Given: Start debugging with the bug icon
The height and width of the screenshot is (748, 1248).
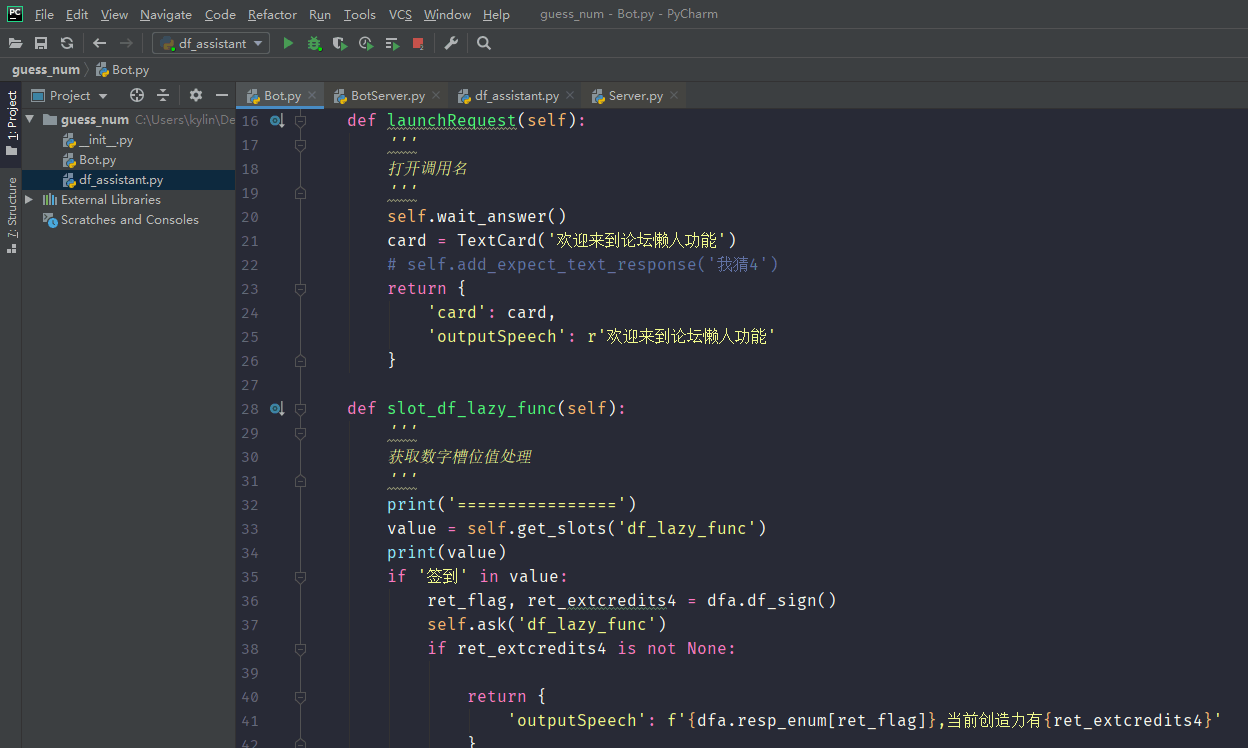Looking at the screenshot, I should point(314,43).
